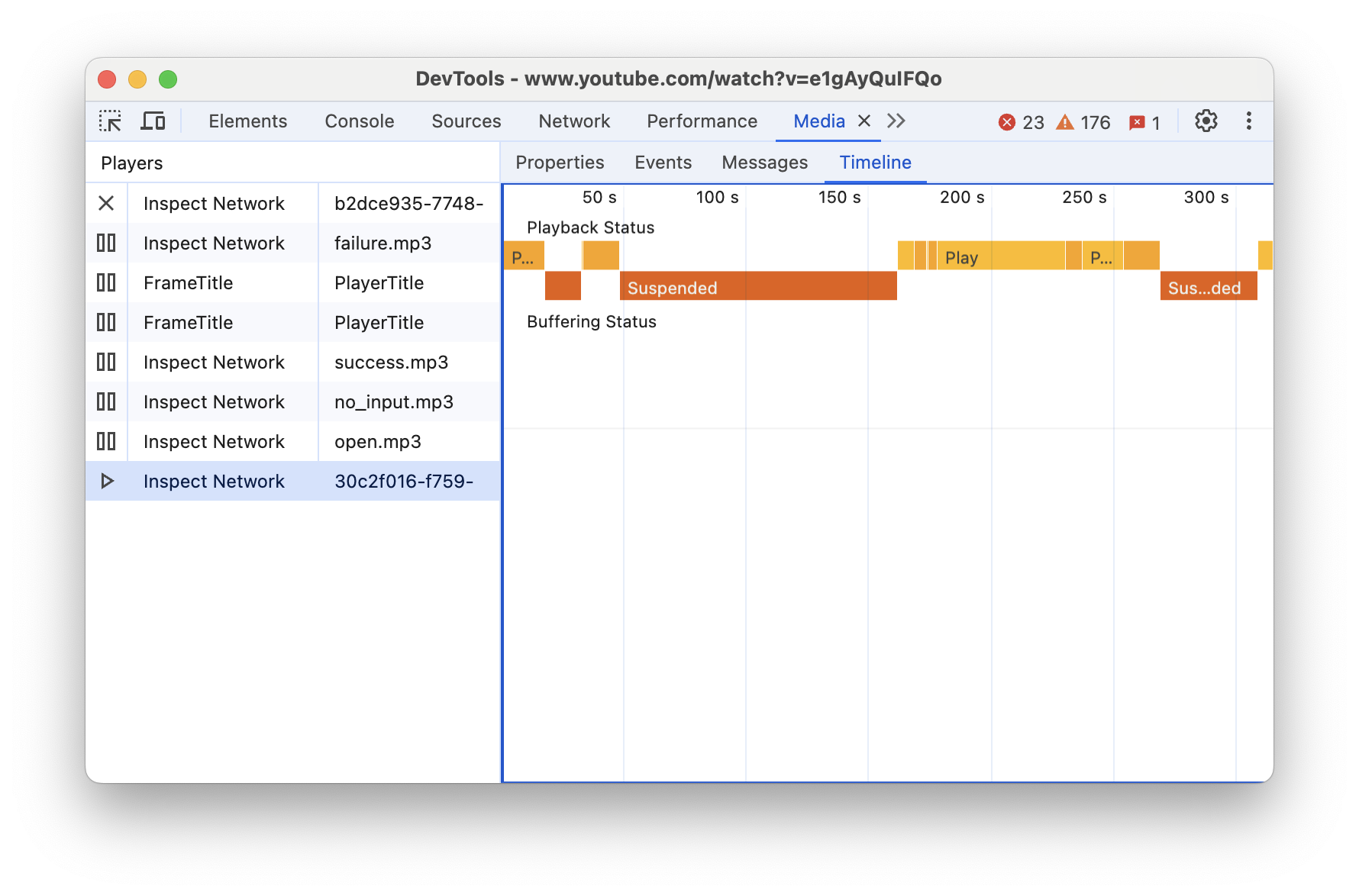Remove the b2dce935-7748- player with the X icon
Image resolution: width=1359 pixels, height=896 pixels.
106,203
